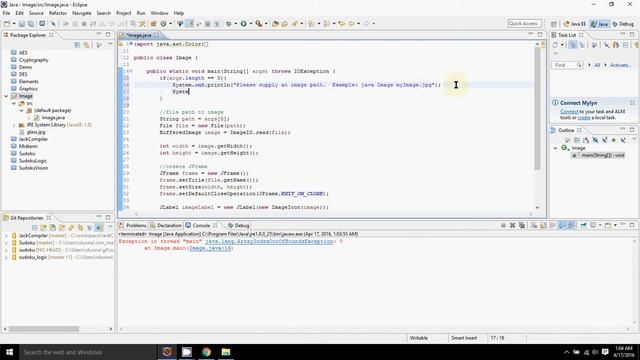Expand the JRE System Library node
The width and height of the screenshot is (640, 360).
pyautogui.click(x=14, y=125)
